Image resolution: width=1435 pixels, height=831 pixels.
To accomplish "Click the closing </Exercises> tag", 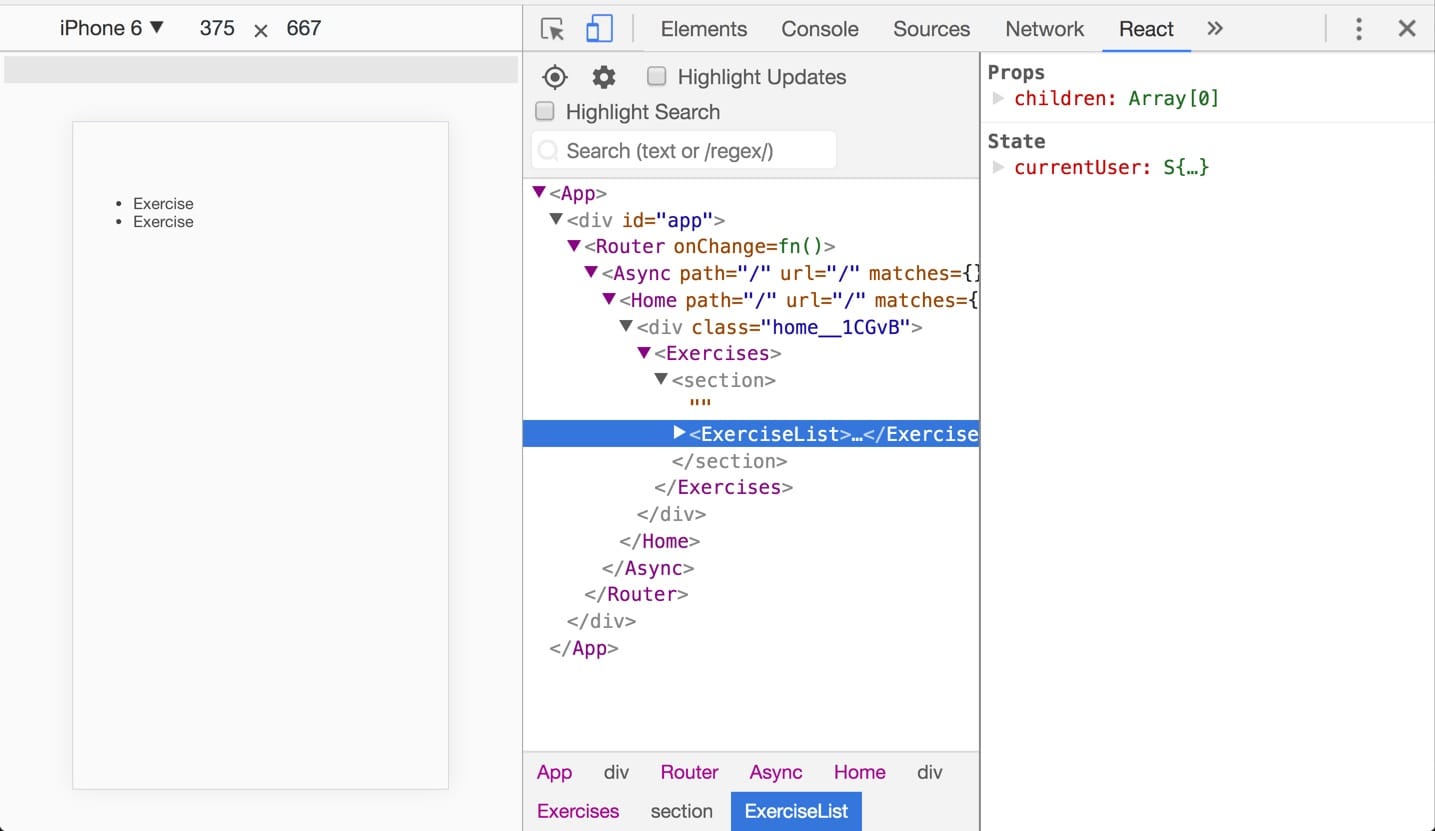I will 724,487.
